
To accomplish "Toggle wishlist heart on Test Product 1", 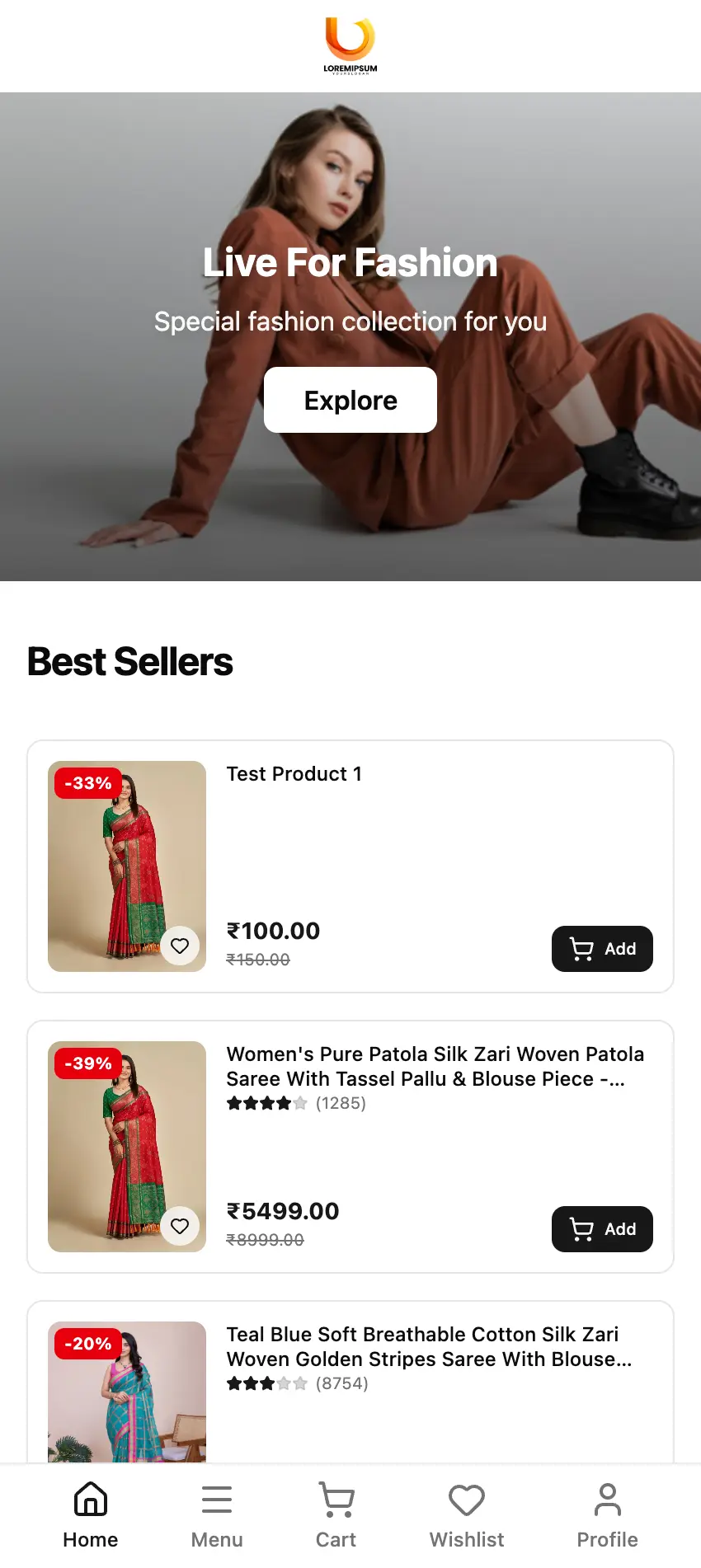I will point(180,946).
